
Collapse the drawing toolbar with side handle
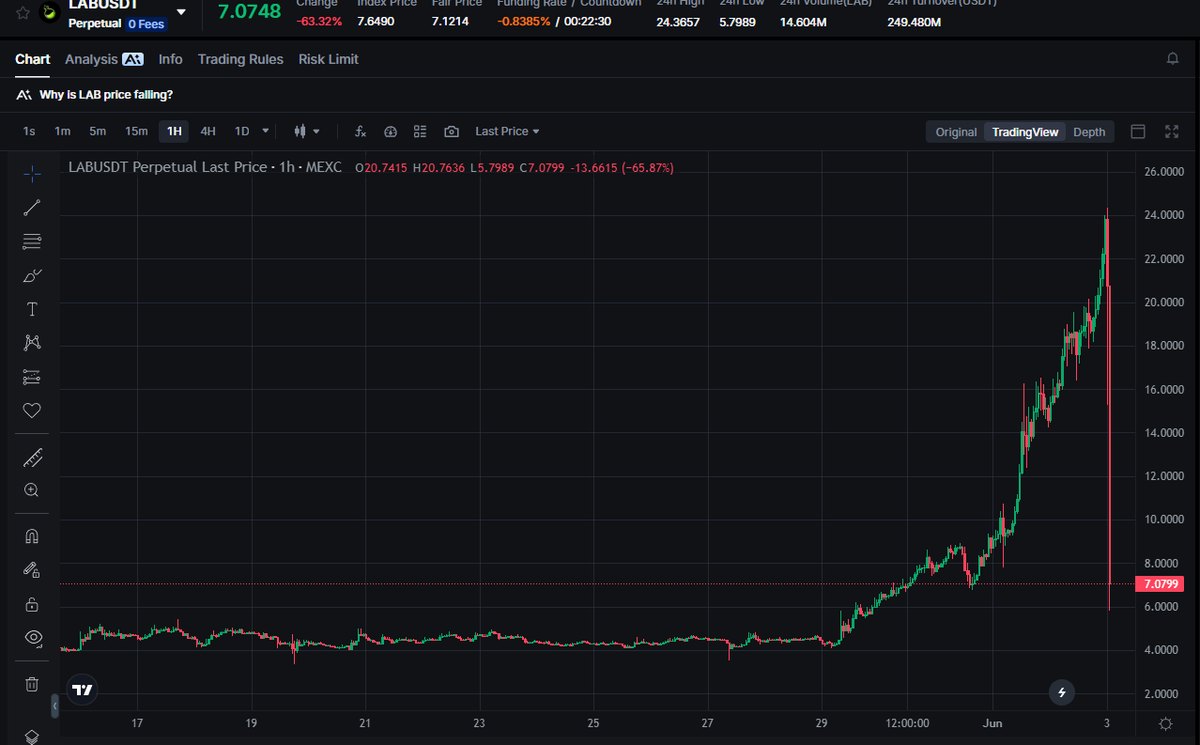[55, 706]
